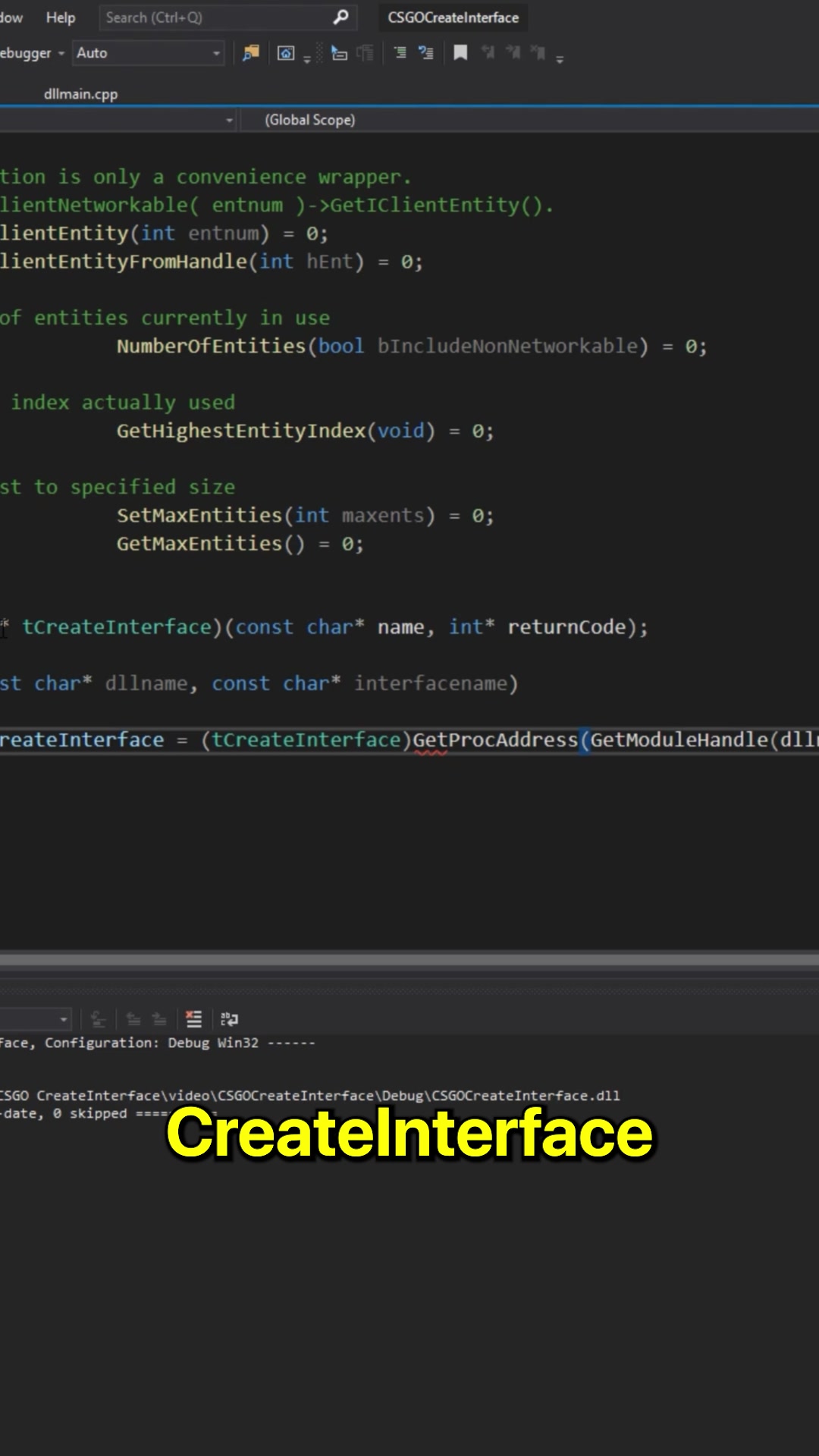This screenshot has width=819, height=1456.
Task: Click the Configuration: Debug Win32 output line
Action: [x=158, y=1043]
